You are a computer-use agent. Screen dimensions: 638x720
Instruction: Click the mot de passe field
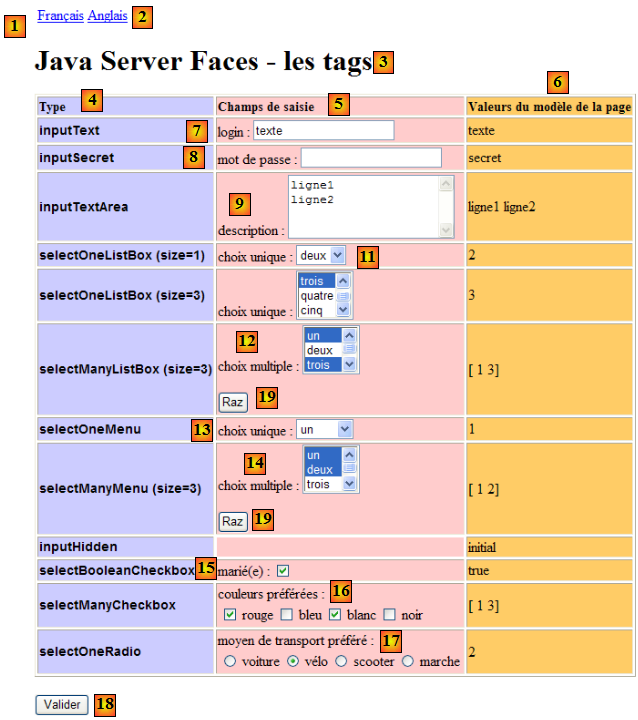(371, 158)
